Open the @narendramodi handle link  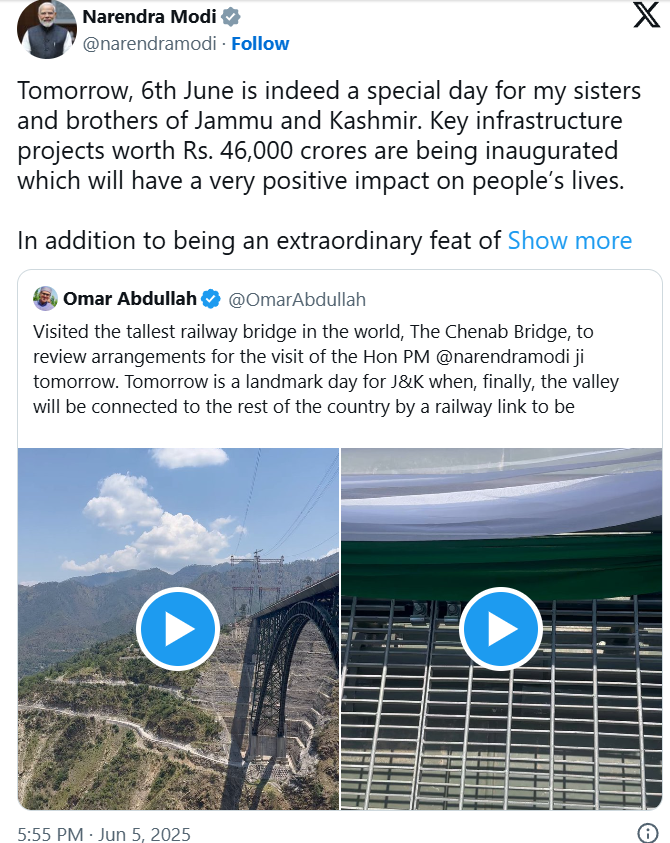[x=149, y=44]
